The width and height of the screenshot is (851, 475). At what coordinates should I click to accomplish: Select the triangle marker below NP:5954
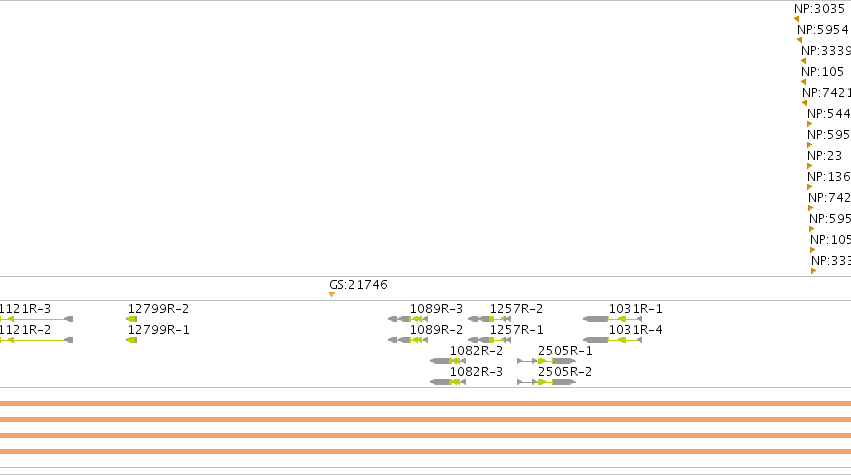[x=799, y=40]
